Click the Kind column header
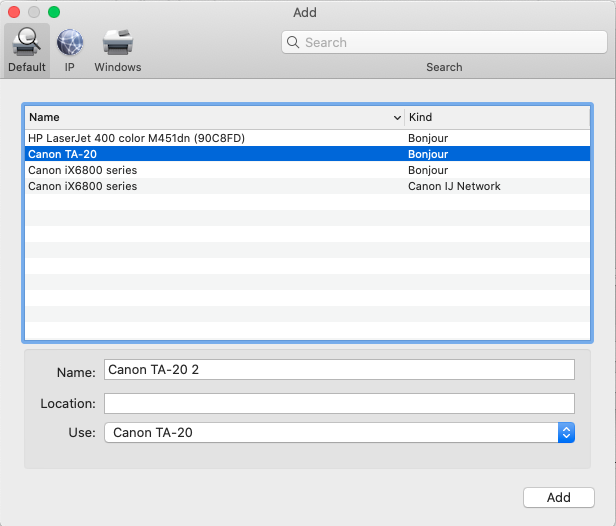Screen dimensions: 616x526 click(497, 117)
